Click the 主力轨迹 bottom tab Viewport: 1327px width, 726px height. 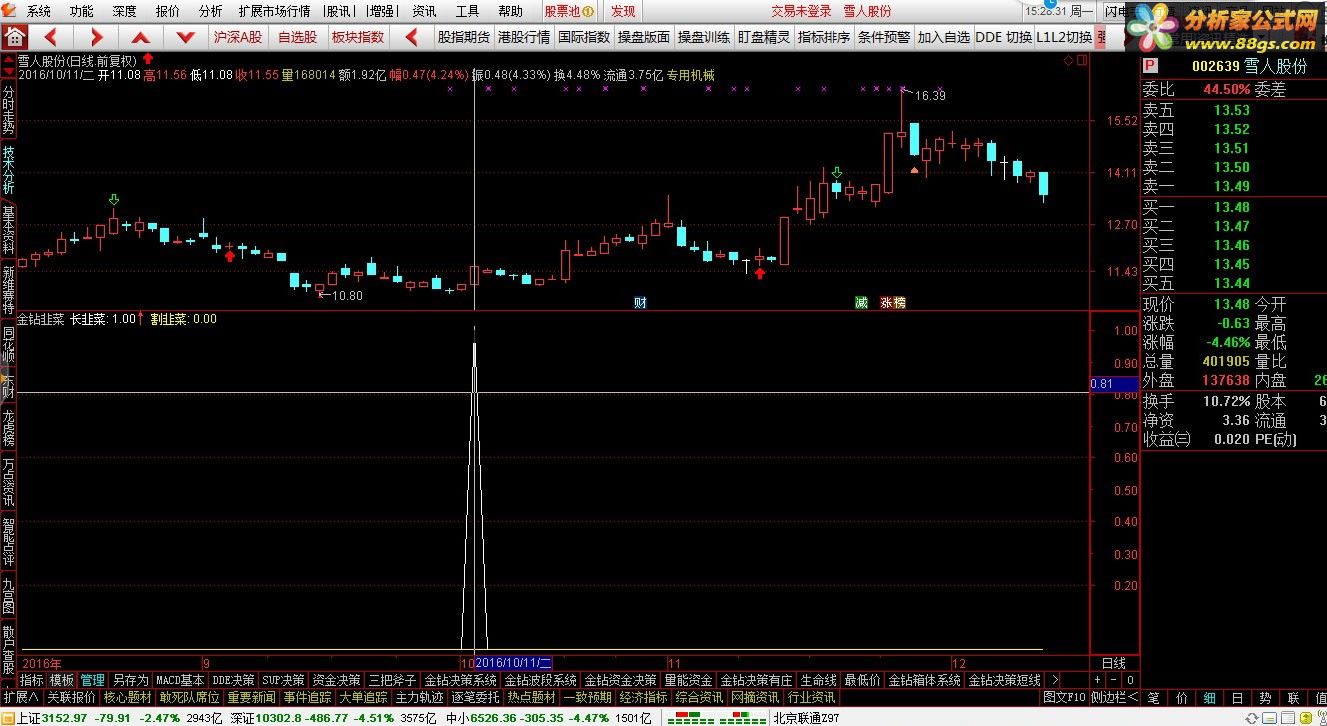coord(419,697)
